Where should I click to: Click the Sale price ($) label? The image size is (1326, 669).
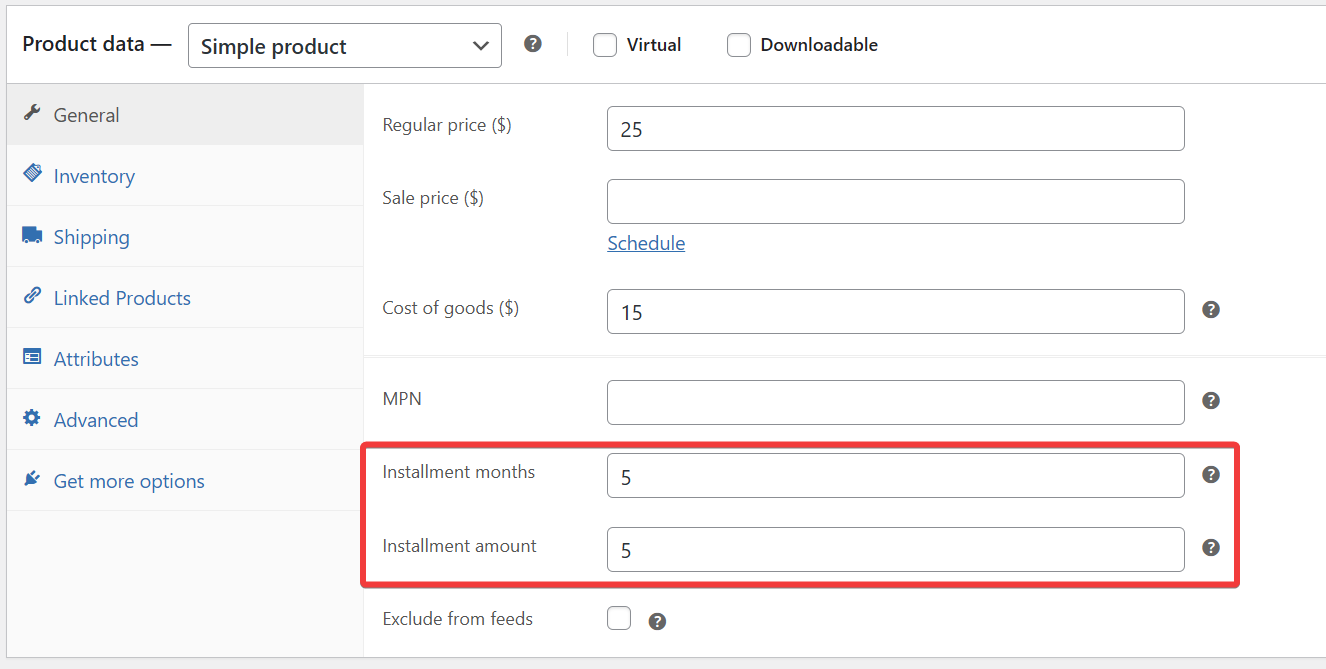click(433, 198)
